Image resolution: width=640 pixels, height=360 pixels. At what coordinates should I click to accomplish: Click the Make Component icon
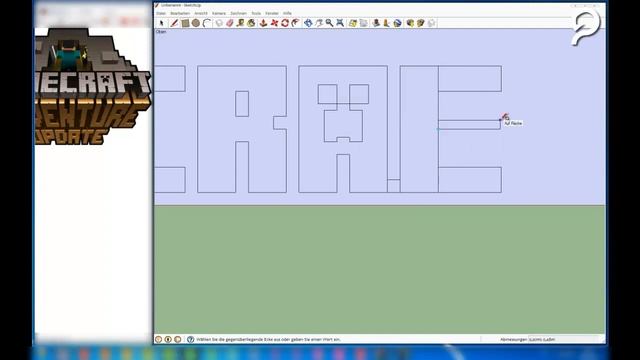219,23
